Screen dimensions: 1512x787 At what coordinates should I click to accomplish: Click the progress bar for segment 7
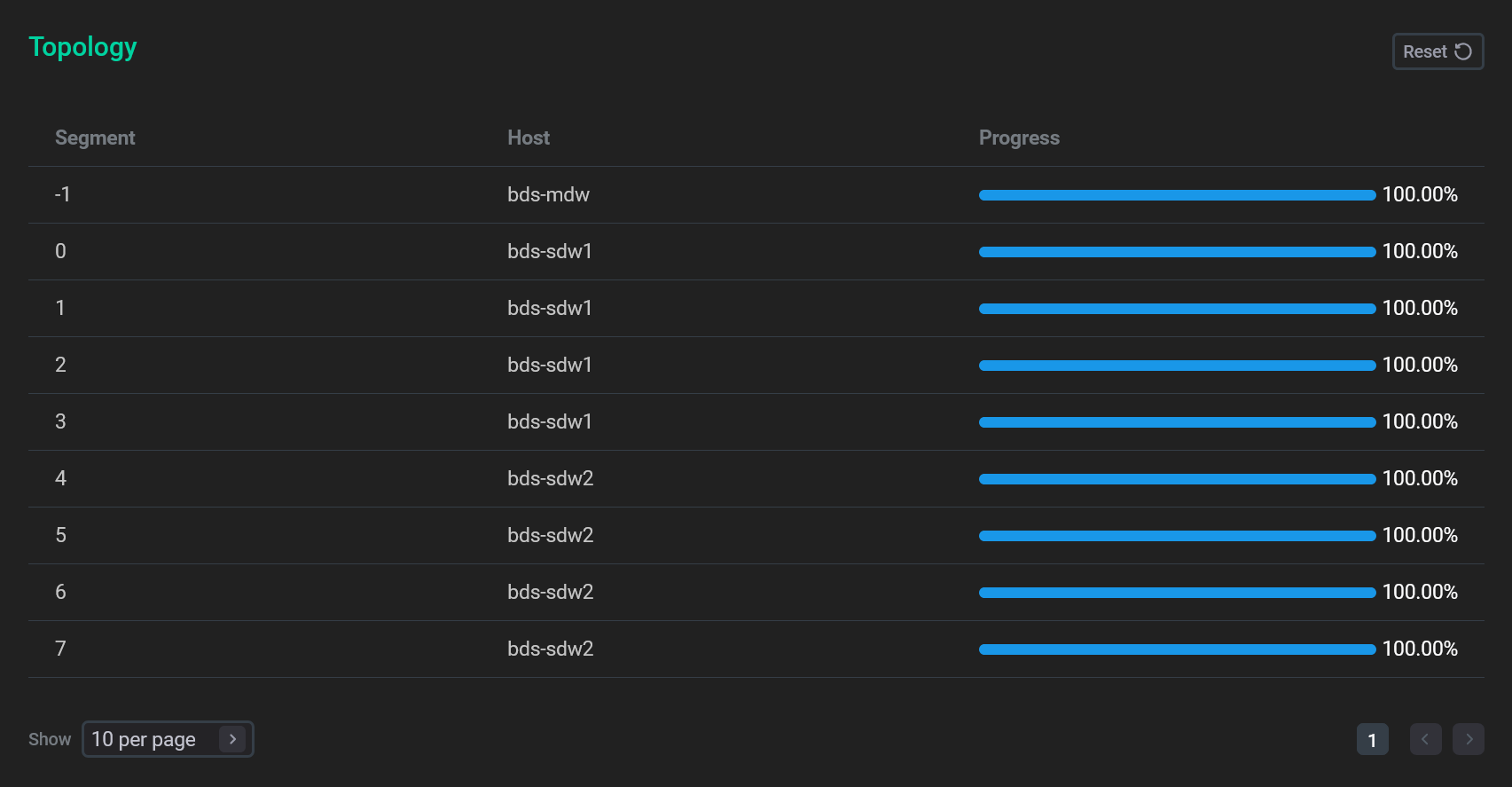[x=1176, y=649]
